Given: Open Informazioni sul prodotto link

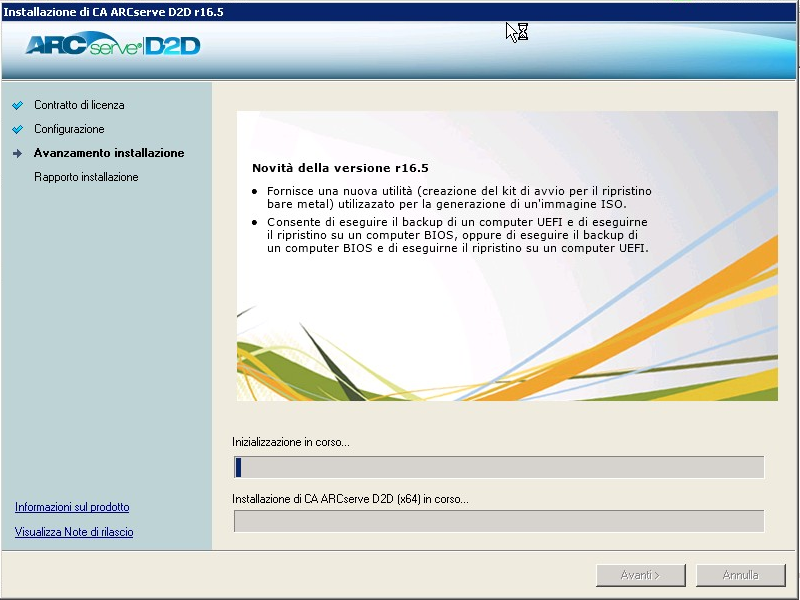Looking at the screenshot, I should pyautogui.click(x=72, y=507).
